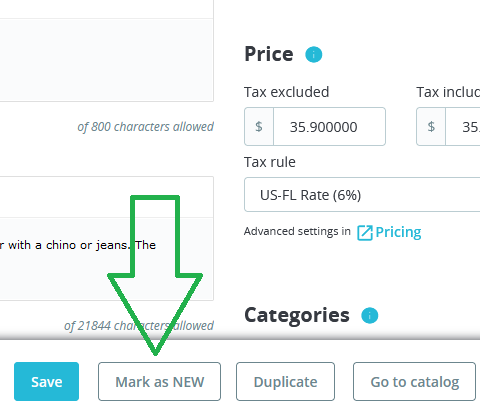
Task: Click into the description text area
Action: pyautogui.click(x=107, y=259)
